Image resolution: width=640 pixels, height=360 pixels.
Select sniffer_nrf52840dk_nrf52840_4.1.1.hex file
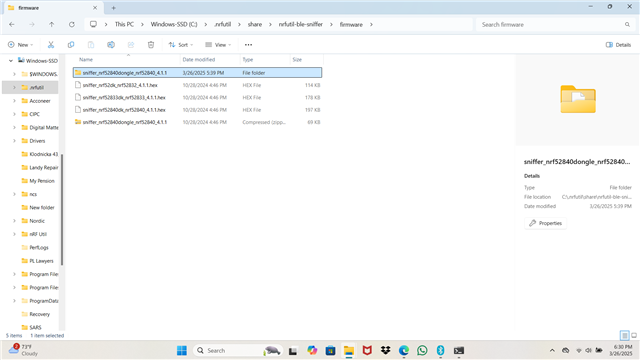point(198,110)
